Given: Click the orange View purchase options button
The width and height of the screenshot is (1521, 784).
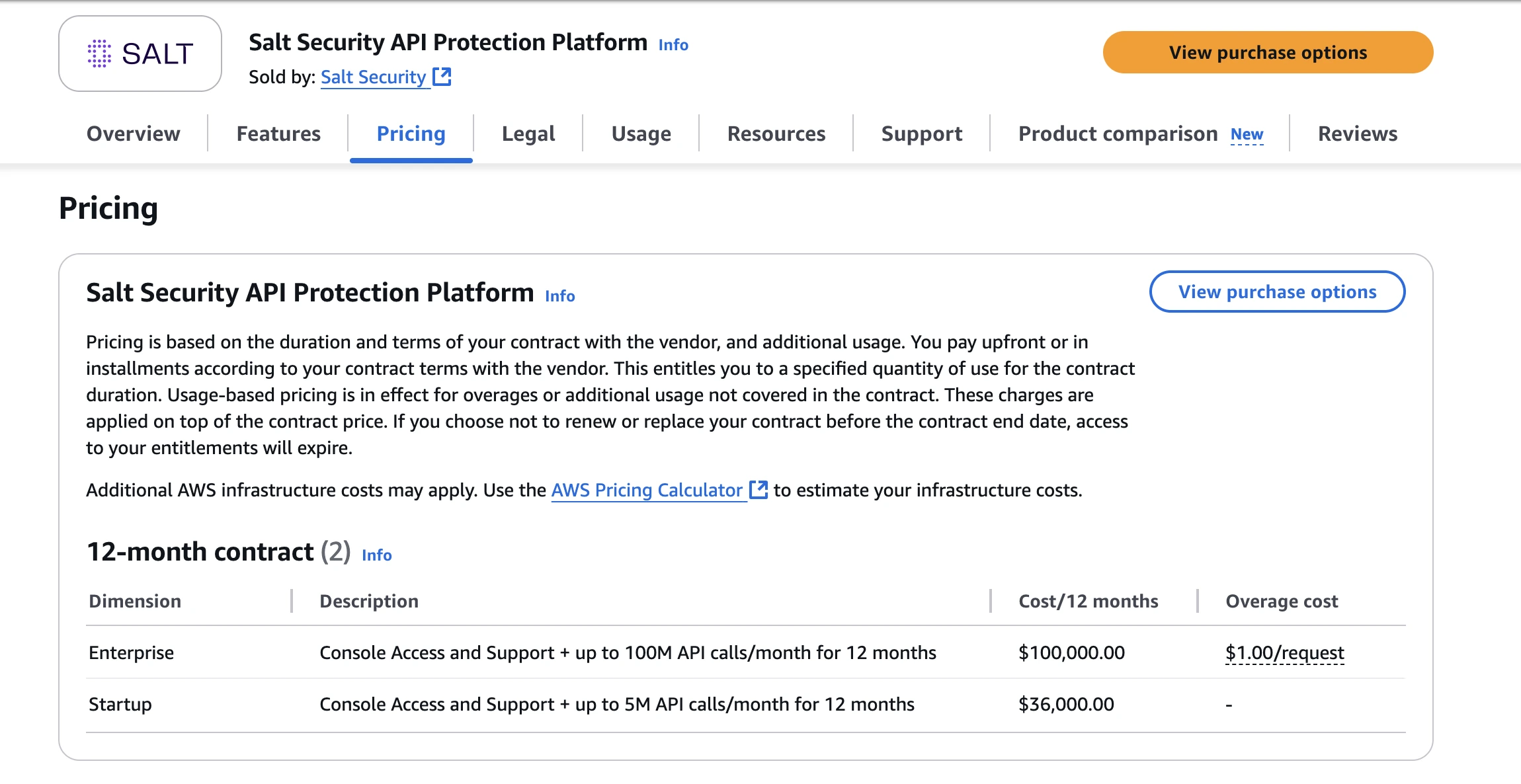Looking at the screenshot, I should (x=1267, y=52).
